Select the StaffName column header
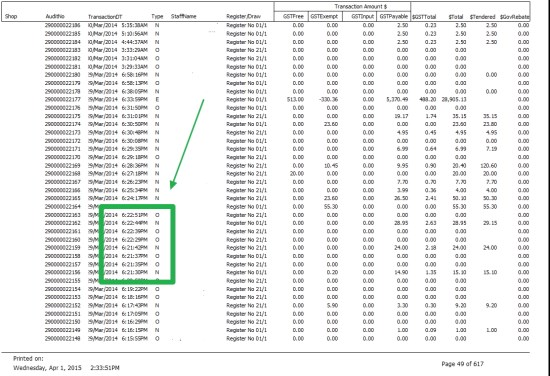Image resolution: width=550 pixels, height=376 pixels. tap(183, 16)
